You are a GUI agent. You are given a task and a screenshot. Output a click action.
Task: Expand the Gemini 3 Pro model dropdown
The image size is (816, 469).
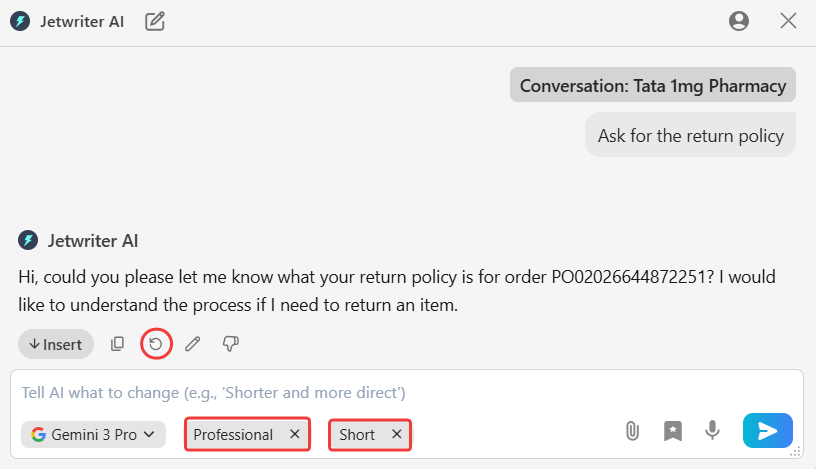[93, 434]
